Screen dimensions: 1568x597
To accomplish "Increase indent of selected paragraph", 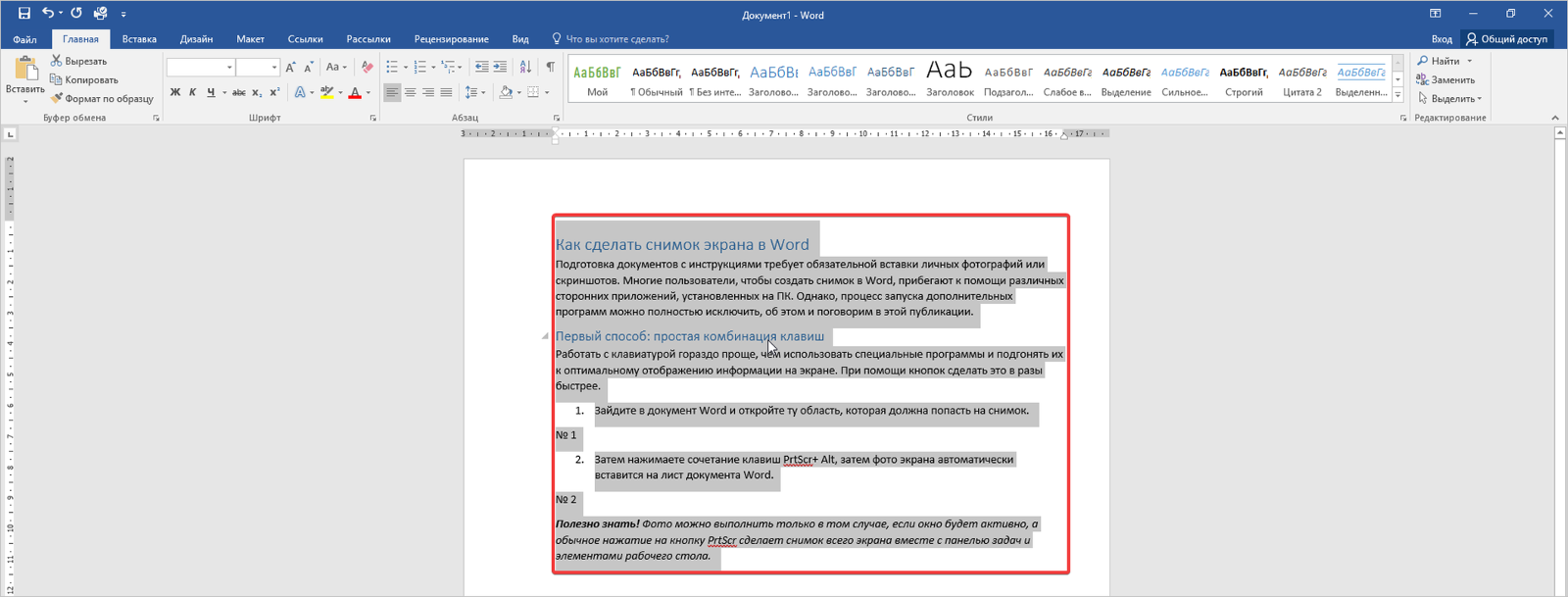I will click(x=501, y=67).
